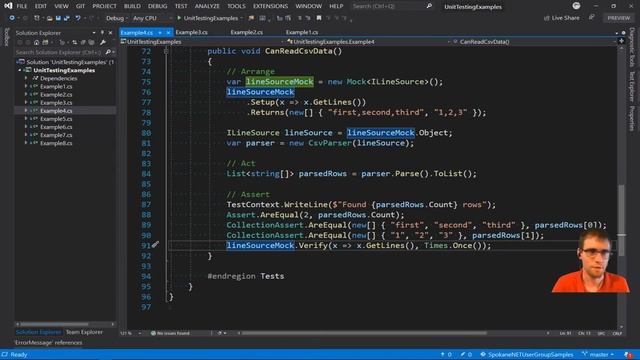Screen dimensions: 640x360
Task: Start debugging with the green play icon
Action: click(179, 18)
